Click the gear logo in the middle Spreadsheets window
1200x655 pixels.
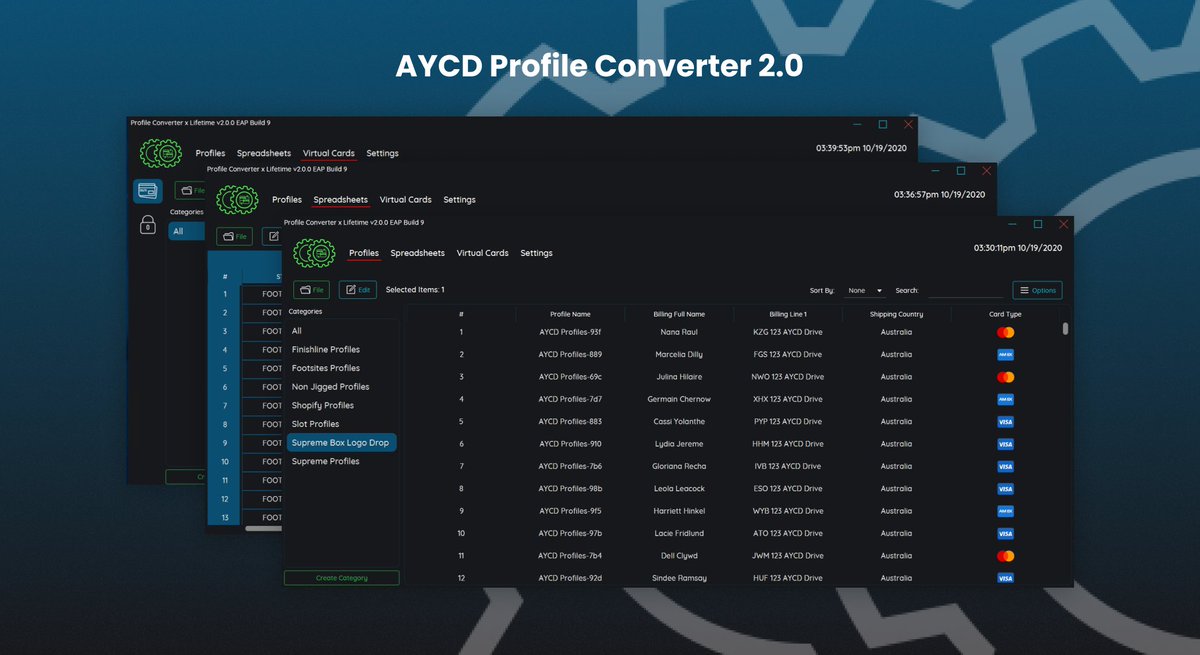[237, 199]
